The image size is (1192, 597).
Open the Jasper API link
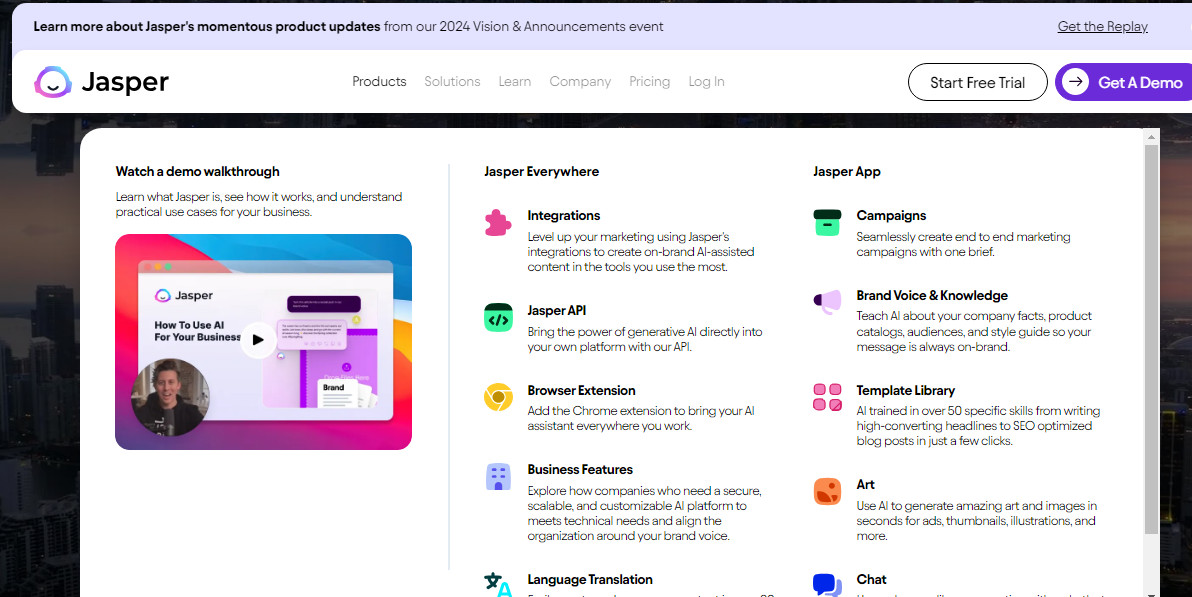(x=556, y=310)
